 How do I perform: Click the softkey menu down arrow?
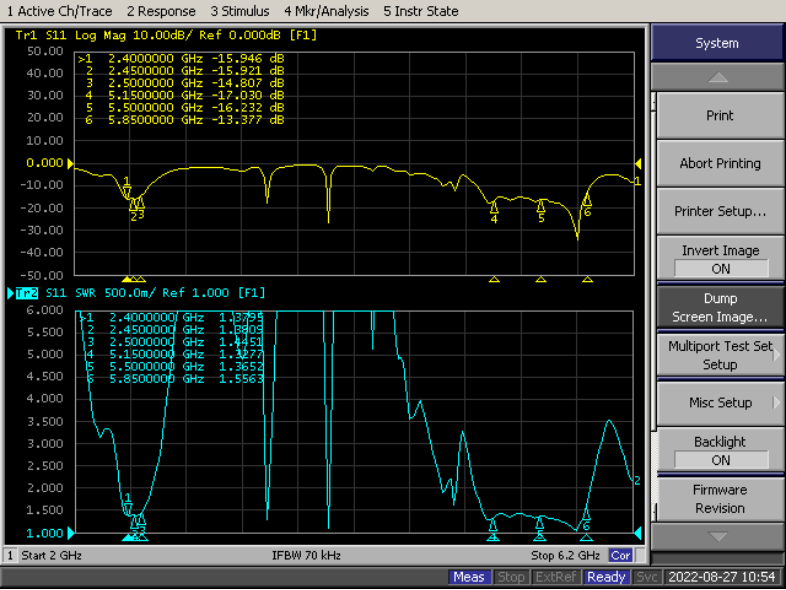tap(717, 537)
